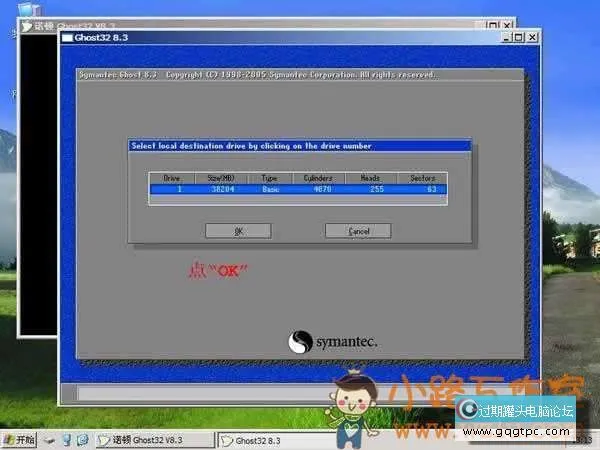Viewport: 600px width, 450px height.
Task: Maximize the Ghost32 8.3 window
Action: (x=518, y=37)
